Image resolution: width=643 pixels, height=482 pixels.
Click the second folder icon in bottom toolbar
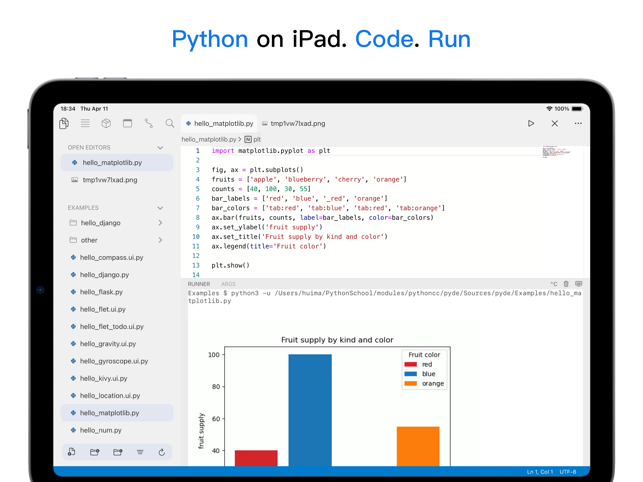click(x=117, y=452)
